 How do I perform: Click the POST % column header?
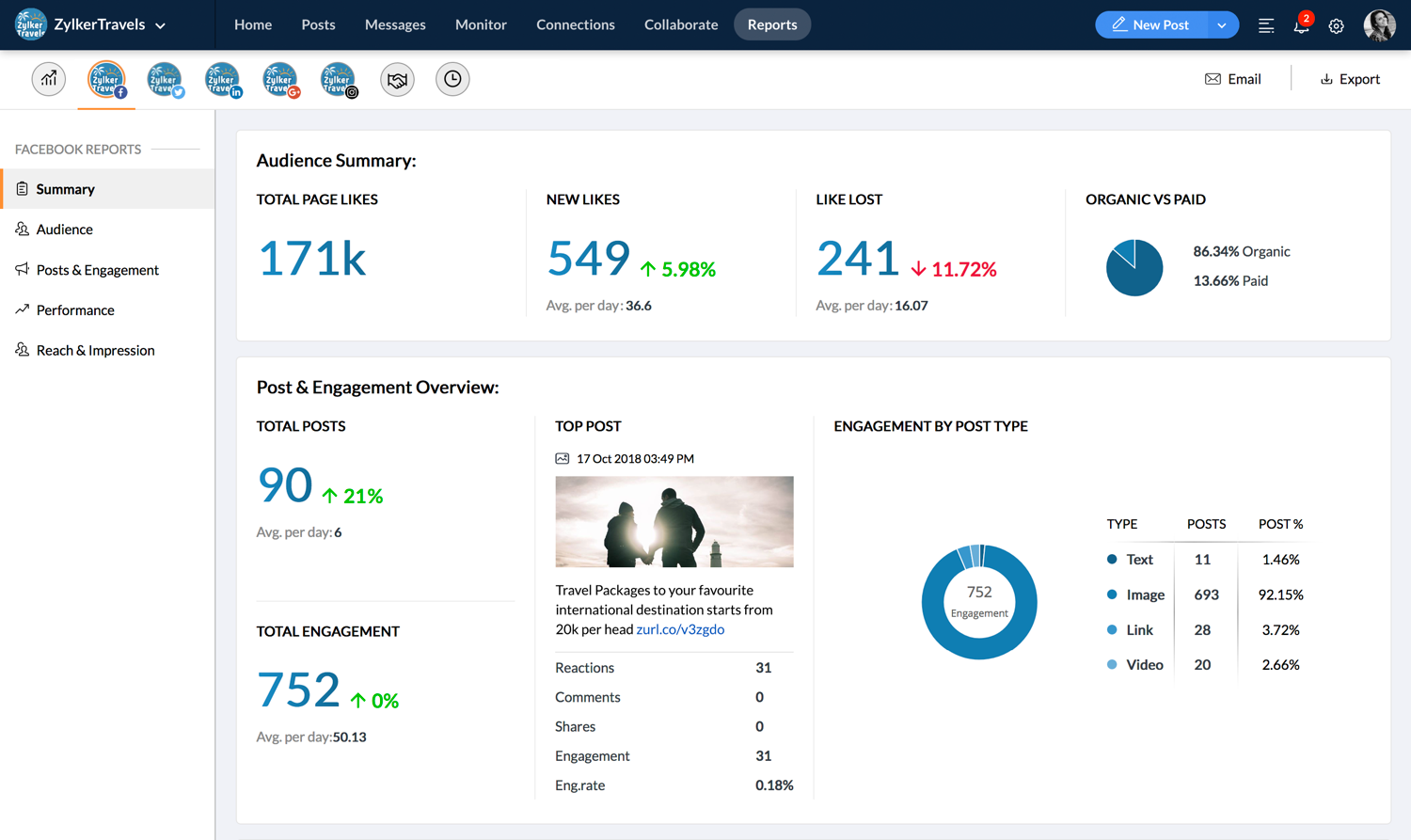pyautogui.click(x=1280, y=524)
